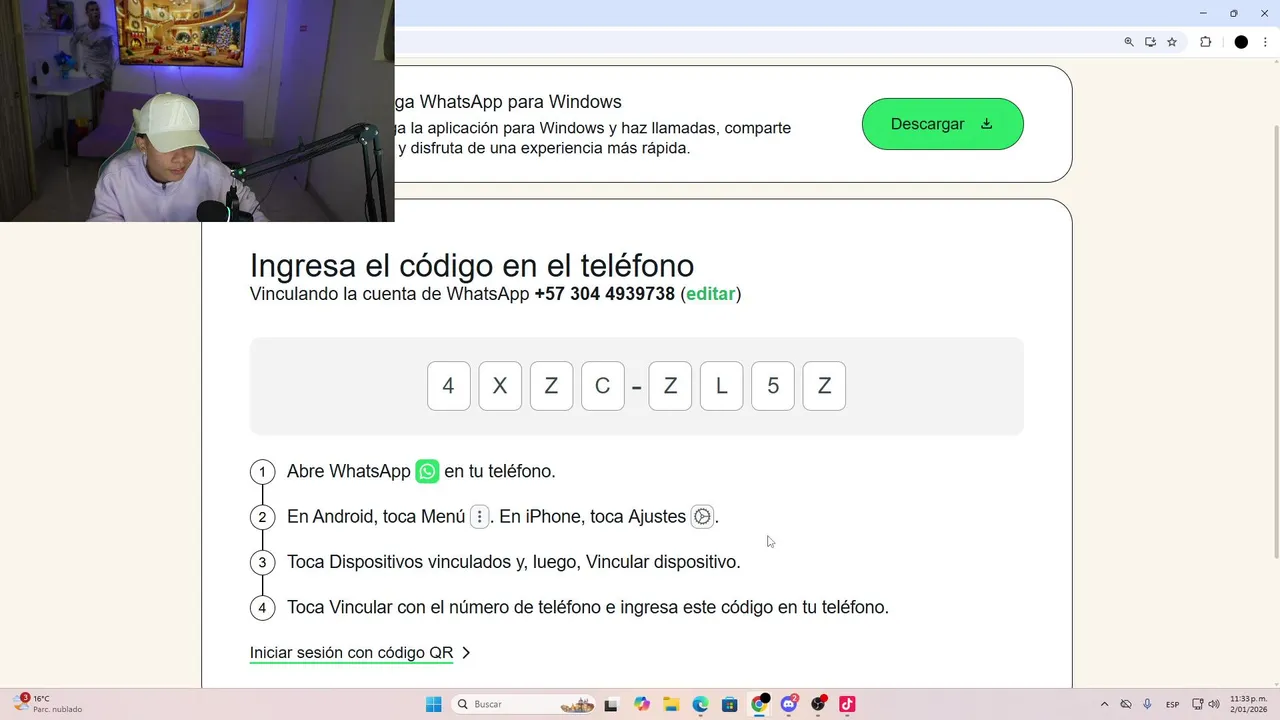The width and height of the screenshot is (1280, 720).
Task: Open the network icon in system tray
Action: click(x=1198, y=704)
